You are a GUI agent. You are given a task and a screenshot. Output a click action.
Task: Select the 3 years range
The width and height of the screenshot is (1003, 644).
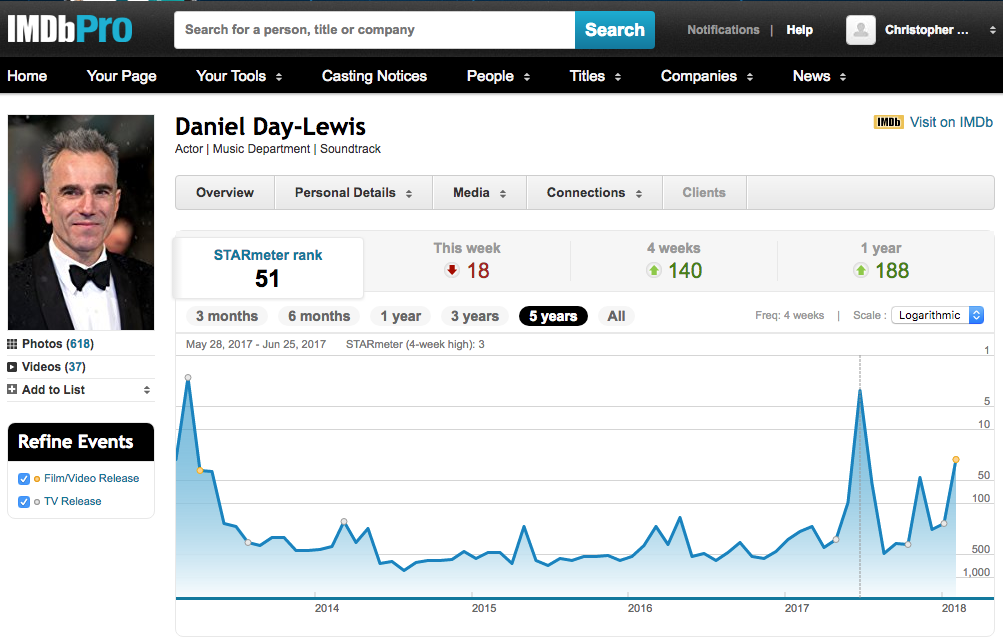point(475,316)
